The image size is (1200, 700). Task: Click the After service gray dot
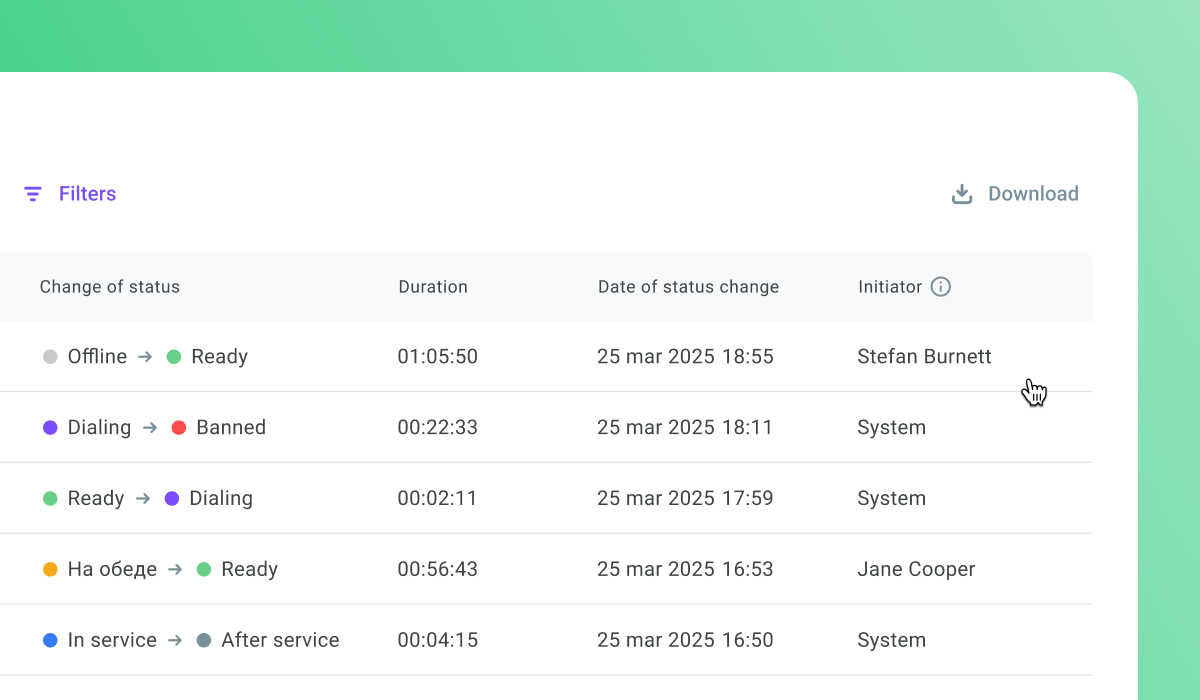coord(204,641)
